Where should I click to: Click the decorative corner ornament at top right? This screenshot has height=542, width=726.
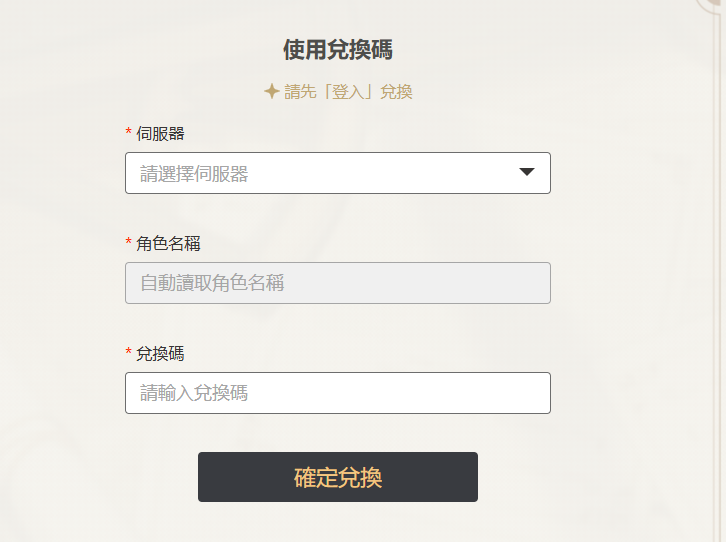coord(711,6)
